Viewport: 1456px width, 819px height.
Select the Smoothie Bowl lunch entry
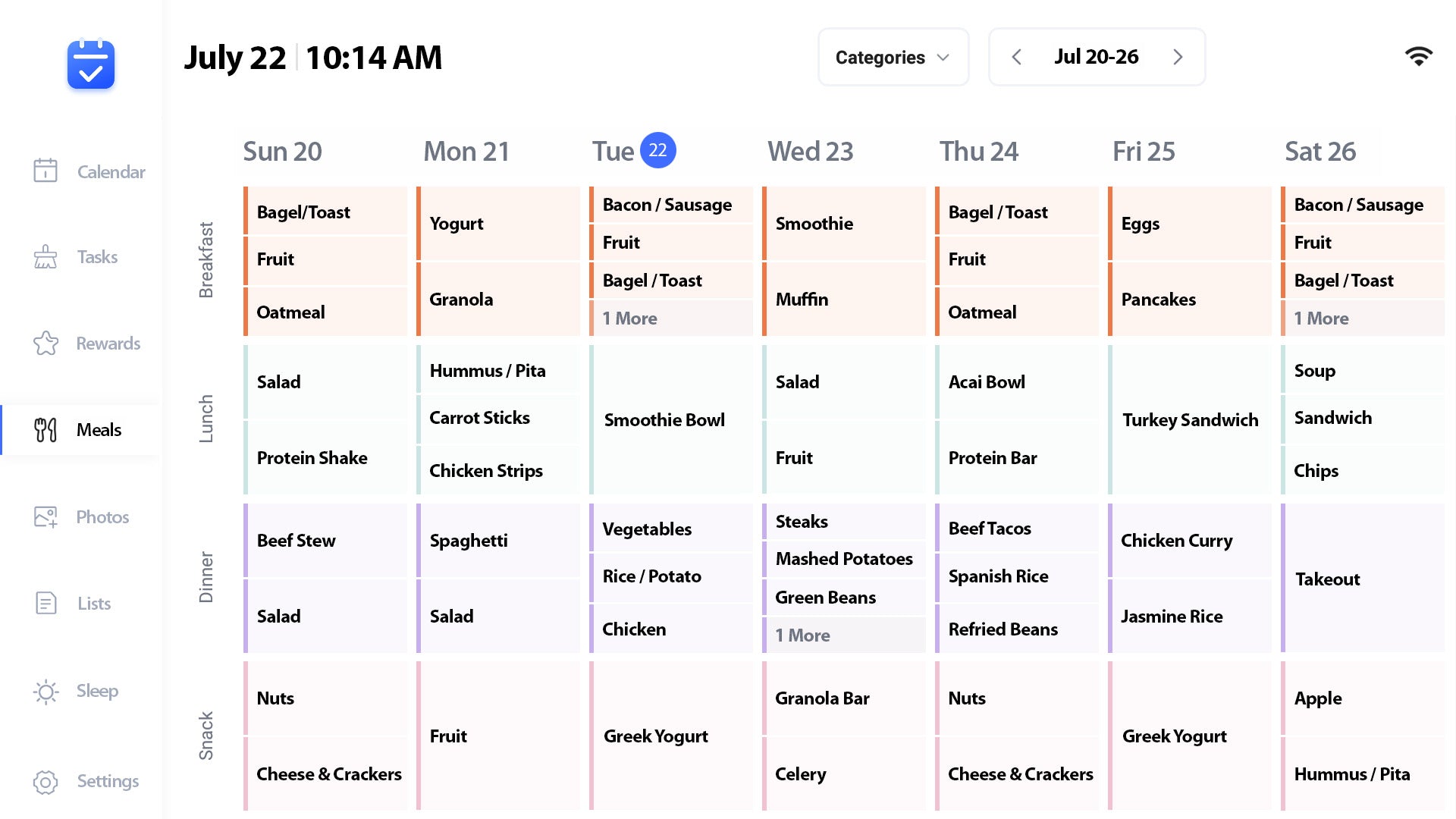pos(665,419)
